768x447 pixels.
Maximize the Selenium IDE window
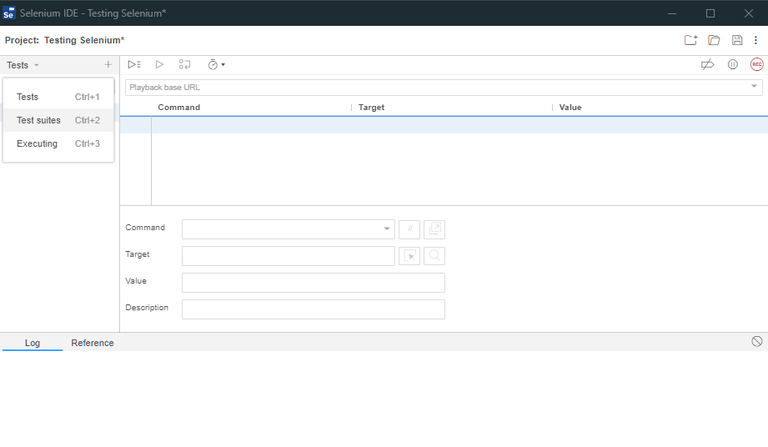pos(710,13)
